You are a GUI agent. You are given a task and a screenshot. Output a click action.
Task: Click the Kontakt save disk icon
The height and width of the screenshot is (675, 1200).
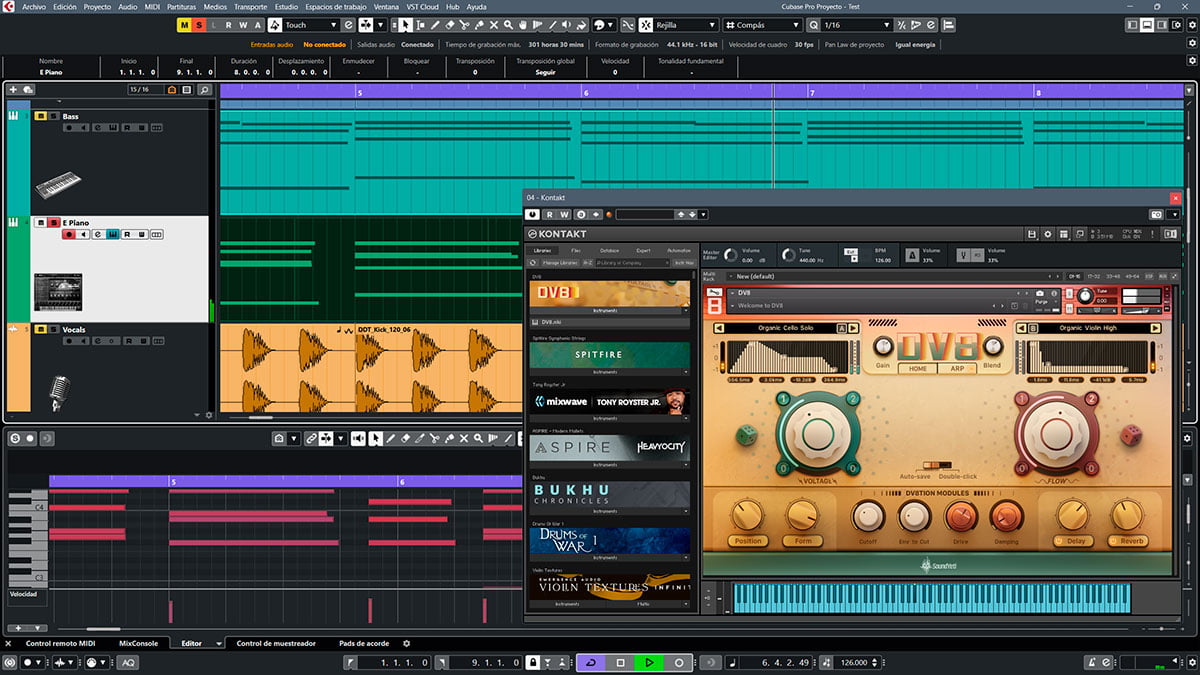pos(1032,234)
